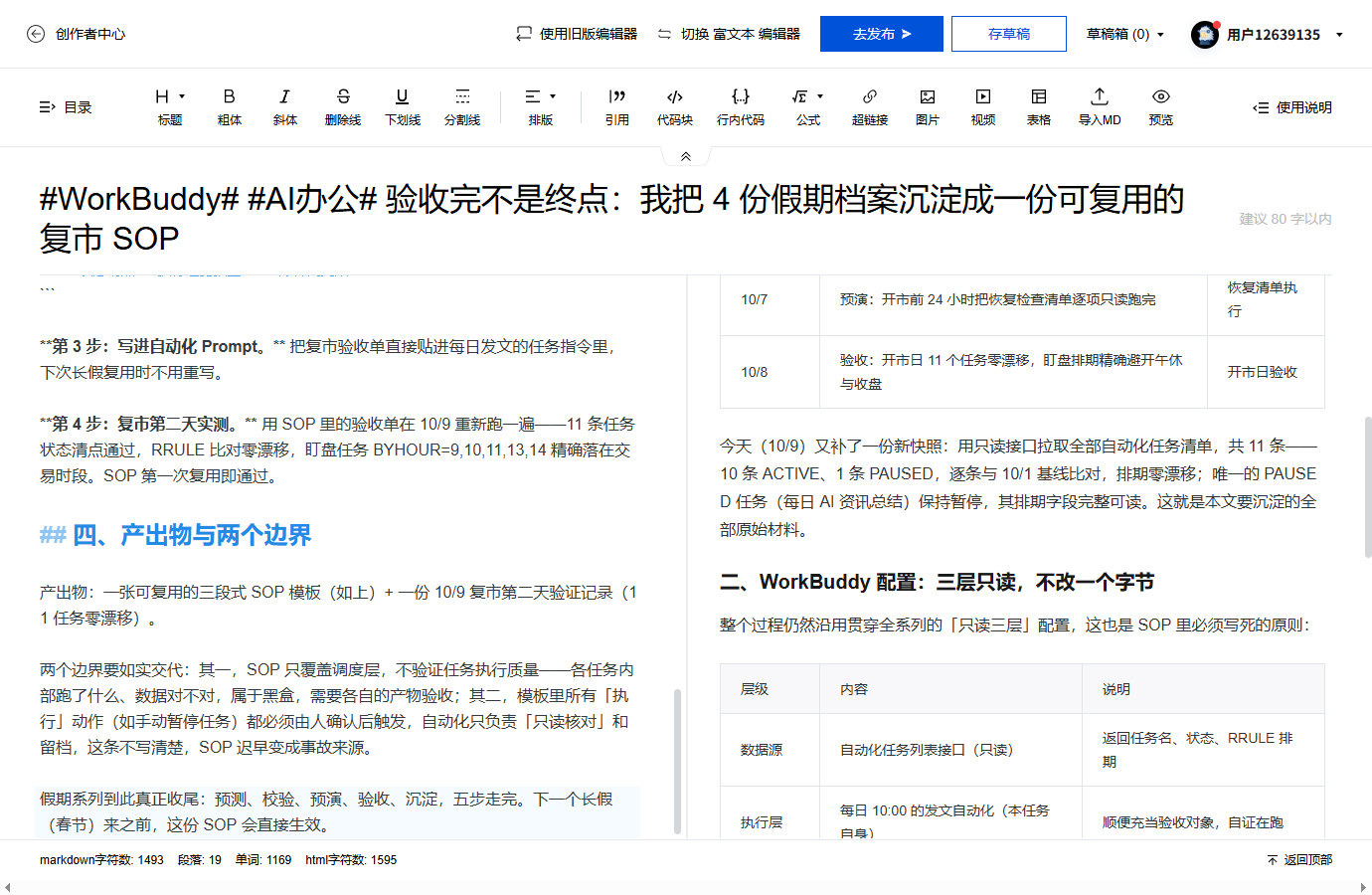Apply 粗体 bold formatting
This screenshot has width=1372, height=895.
[x=230, y=106]
